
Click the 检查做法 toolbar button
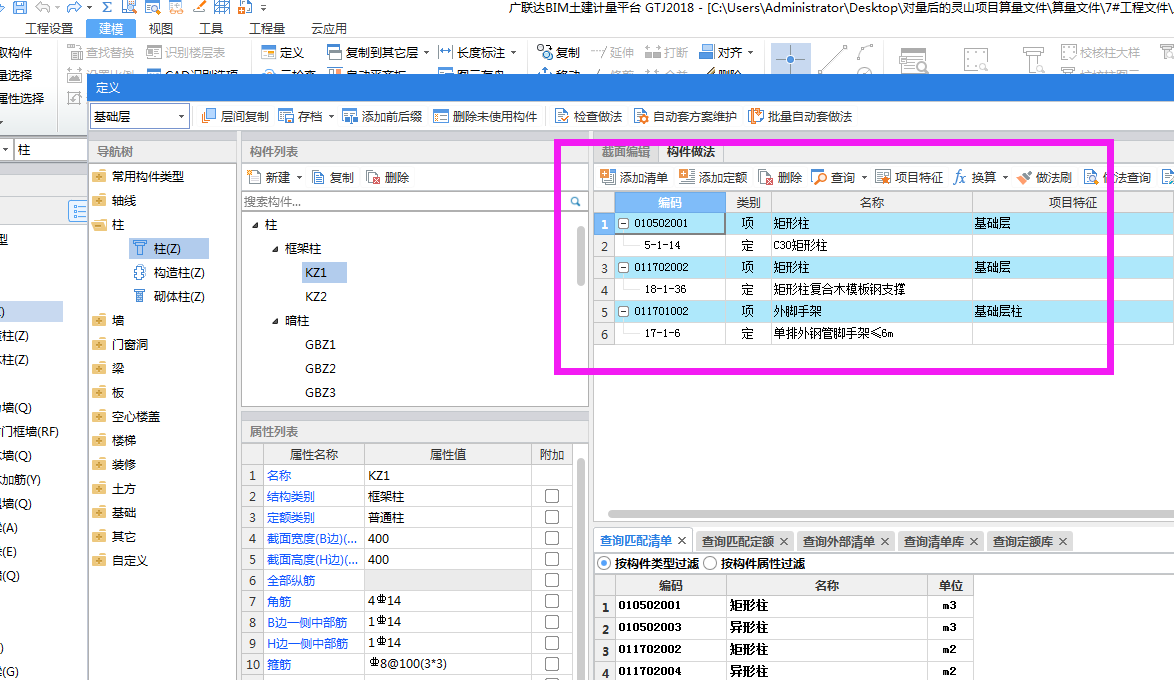pos(588,116)
